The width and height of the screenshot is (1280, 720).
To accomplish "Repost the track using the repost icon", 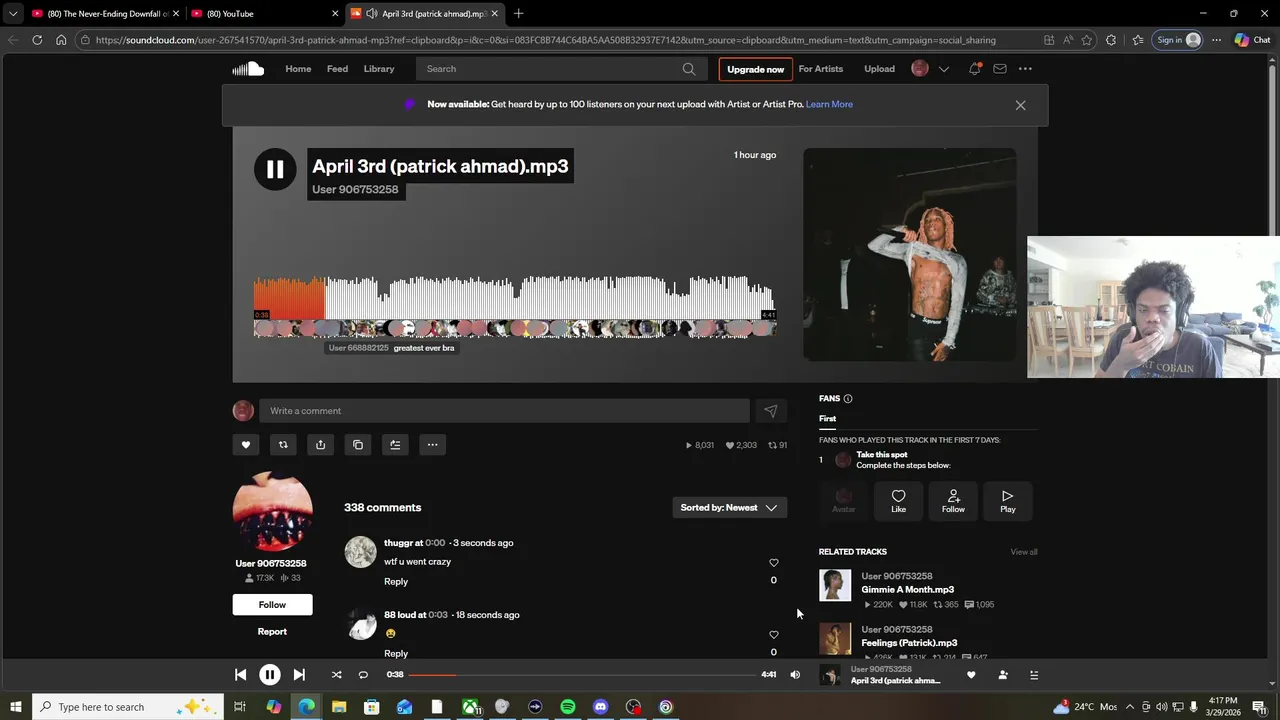I will (x=283, y=445).
